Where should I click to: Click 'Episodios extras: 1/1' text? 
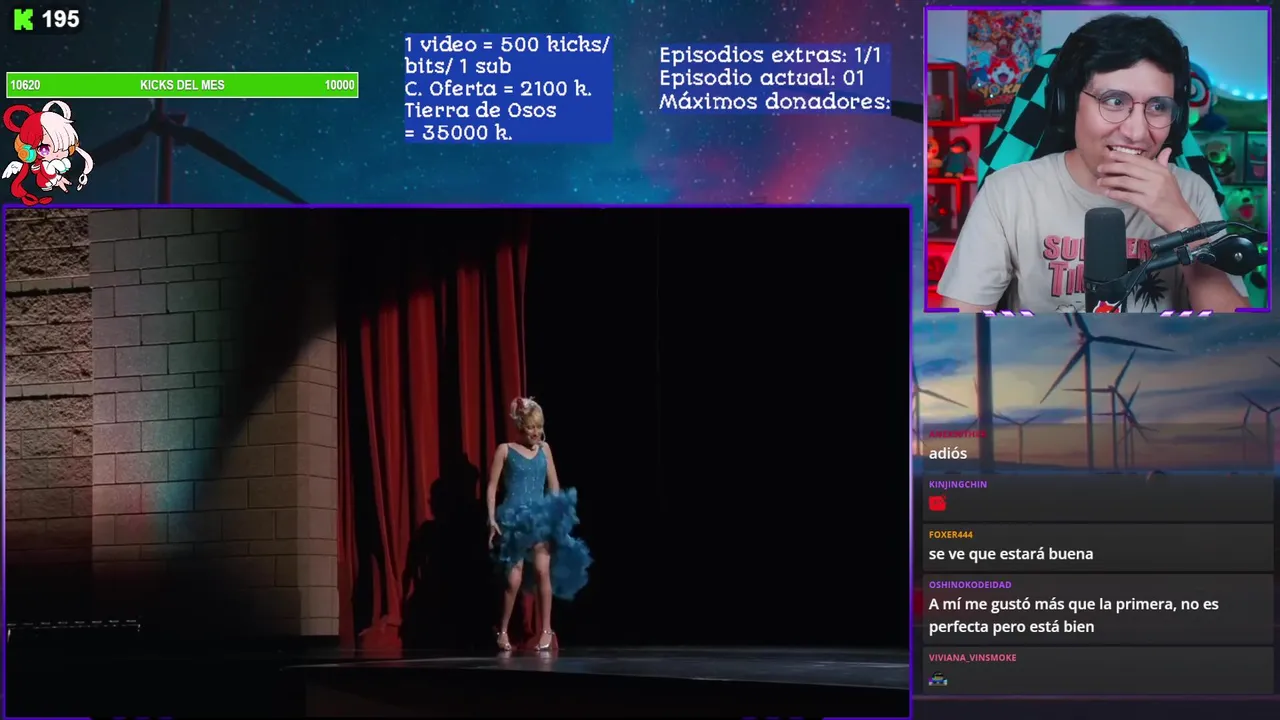point(770,55)
